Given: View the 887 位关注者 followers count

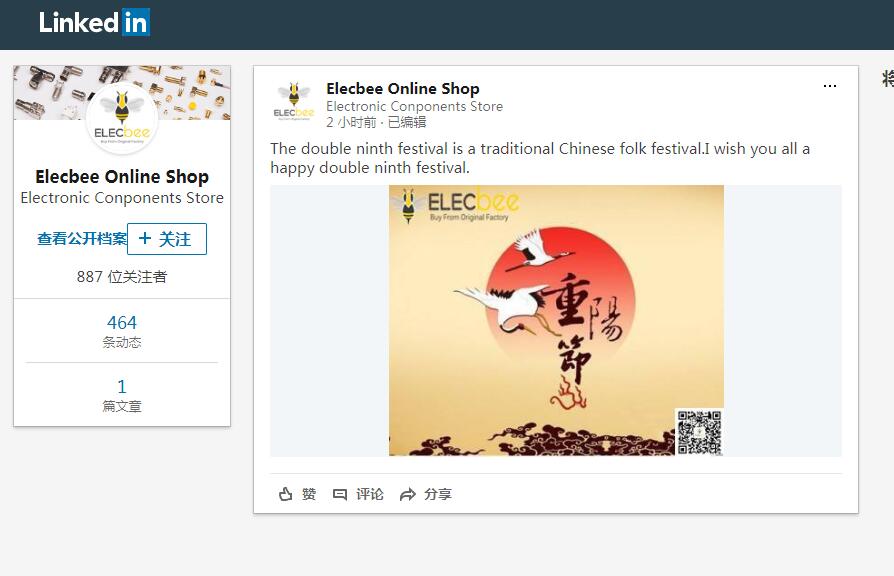Looking at the screenshot, I should tap(122, 277).
